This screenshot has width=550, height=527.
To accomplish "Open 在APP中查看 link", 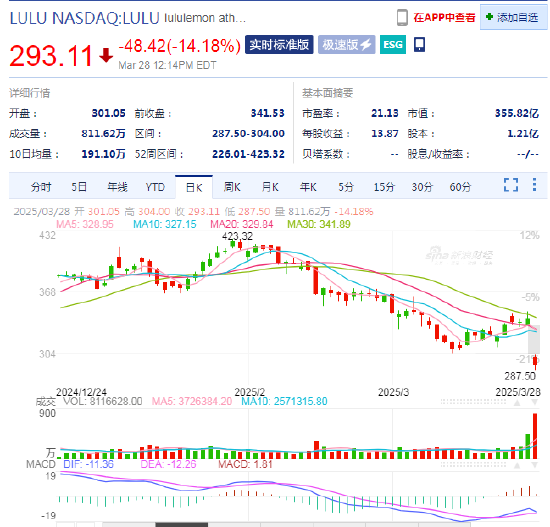I will (444, 17).
